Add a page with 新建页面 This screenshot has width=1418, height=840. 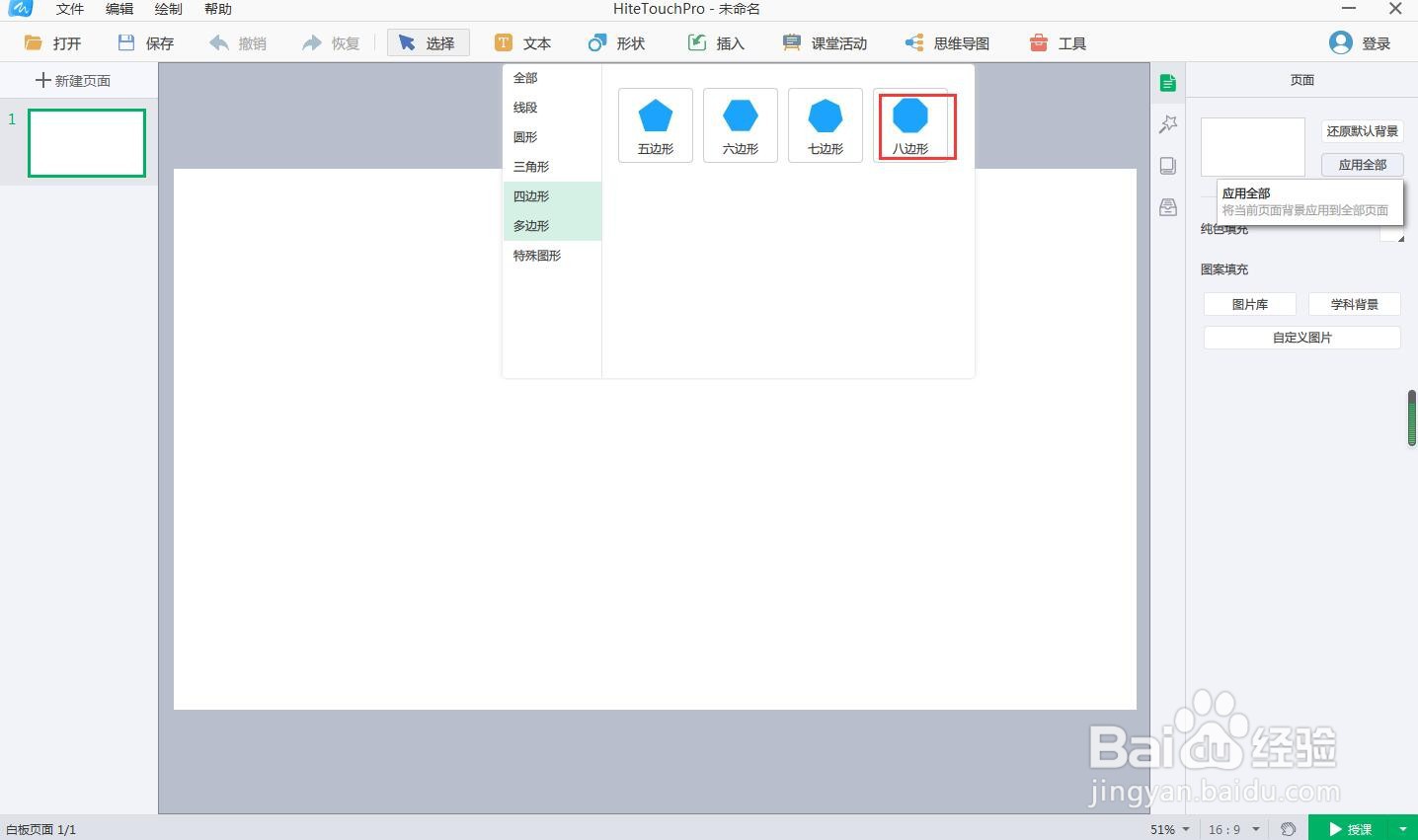click(x=73, y=81)
